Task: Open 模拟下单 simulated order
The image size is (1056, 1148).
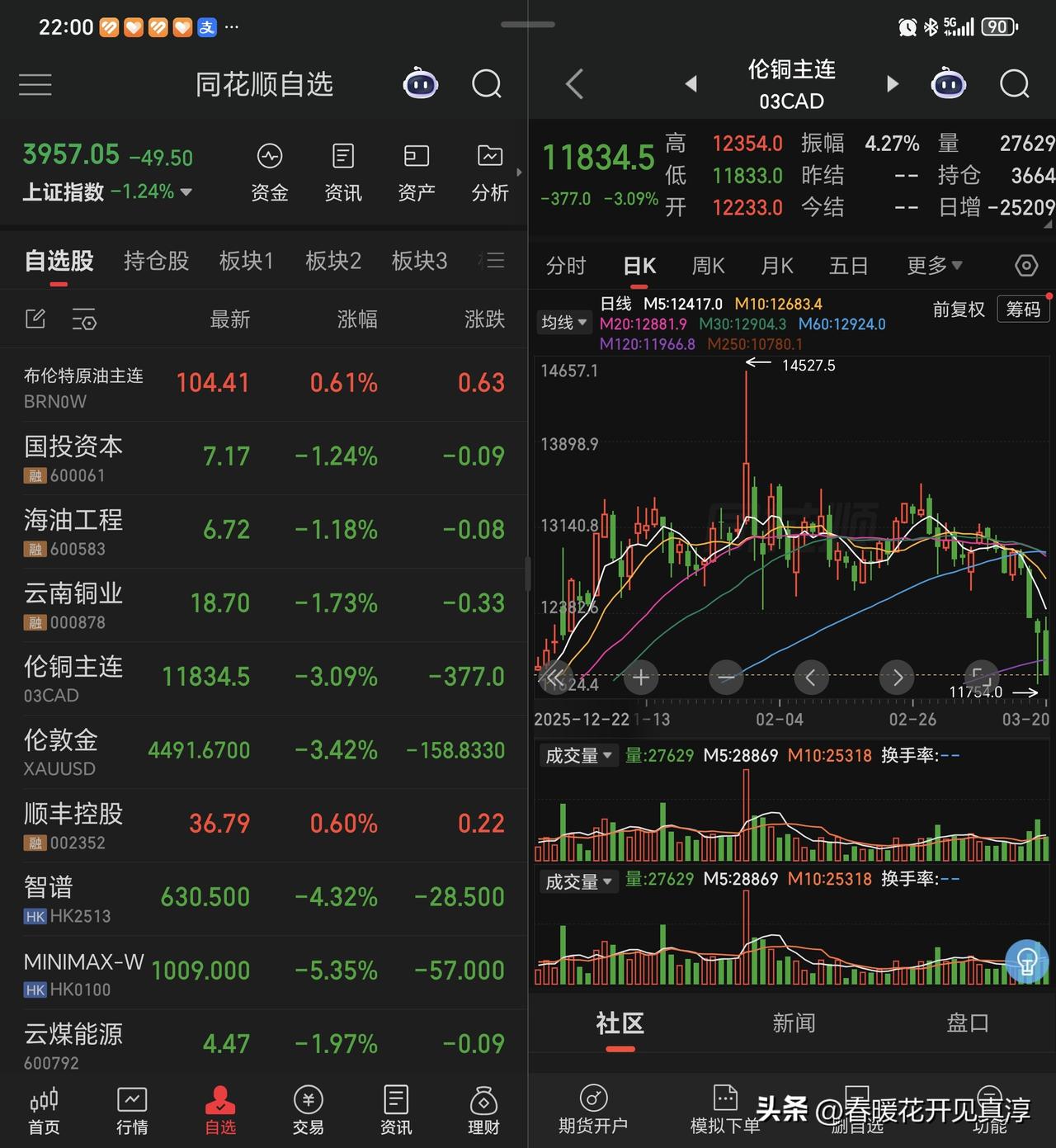Action: point(725,1110)
